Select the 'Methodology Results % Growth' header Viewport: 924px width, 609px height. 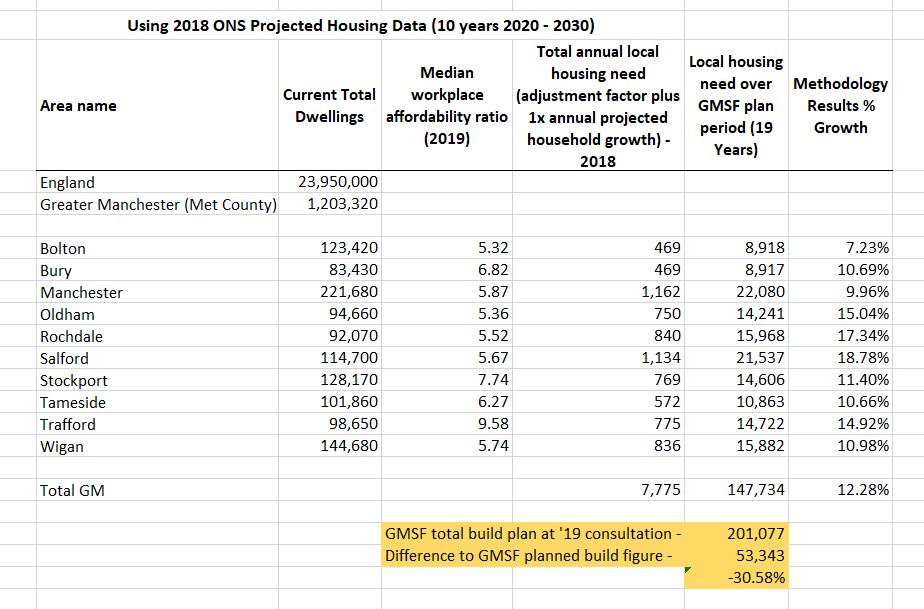[840, 106]
